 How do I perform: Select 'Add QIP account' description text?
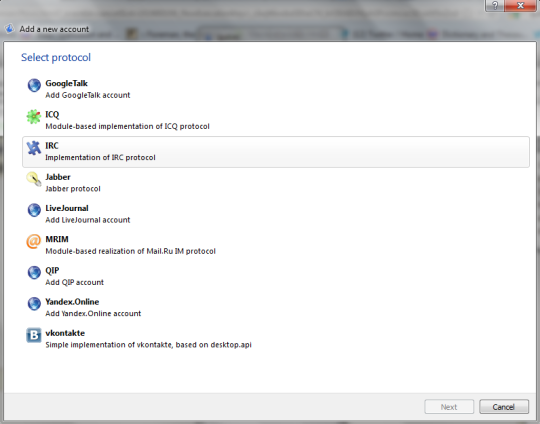tap(74, 282)
